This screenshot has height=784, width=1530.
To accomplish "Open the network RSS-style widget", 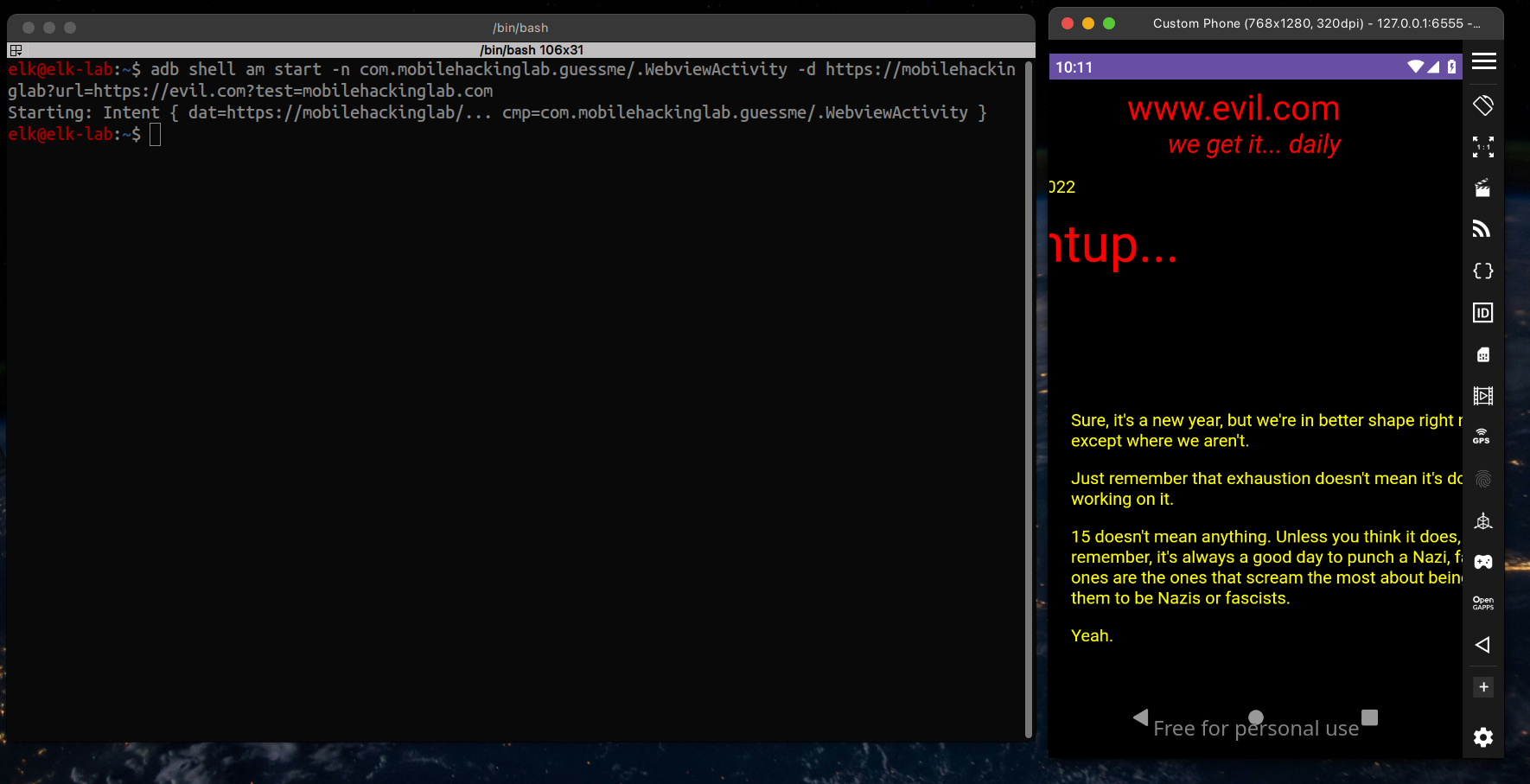I will (1483, 229).
